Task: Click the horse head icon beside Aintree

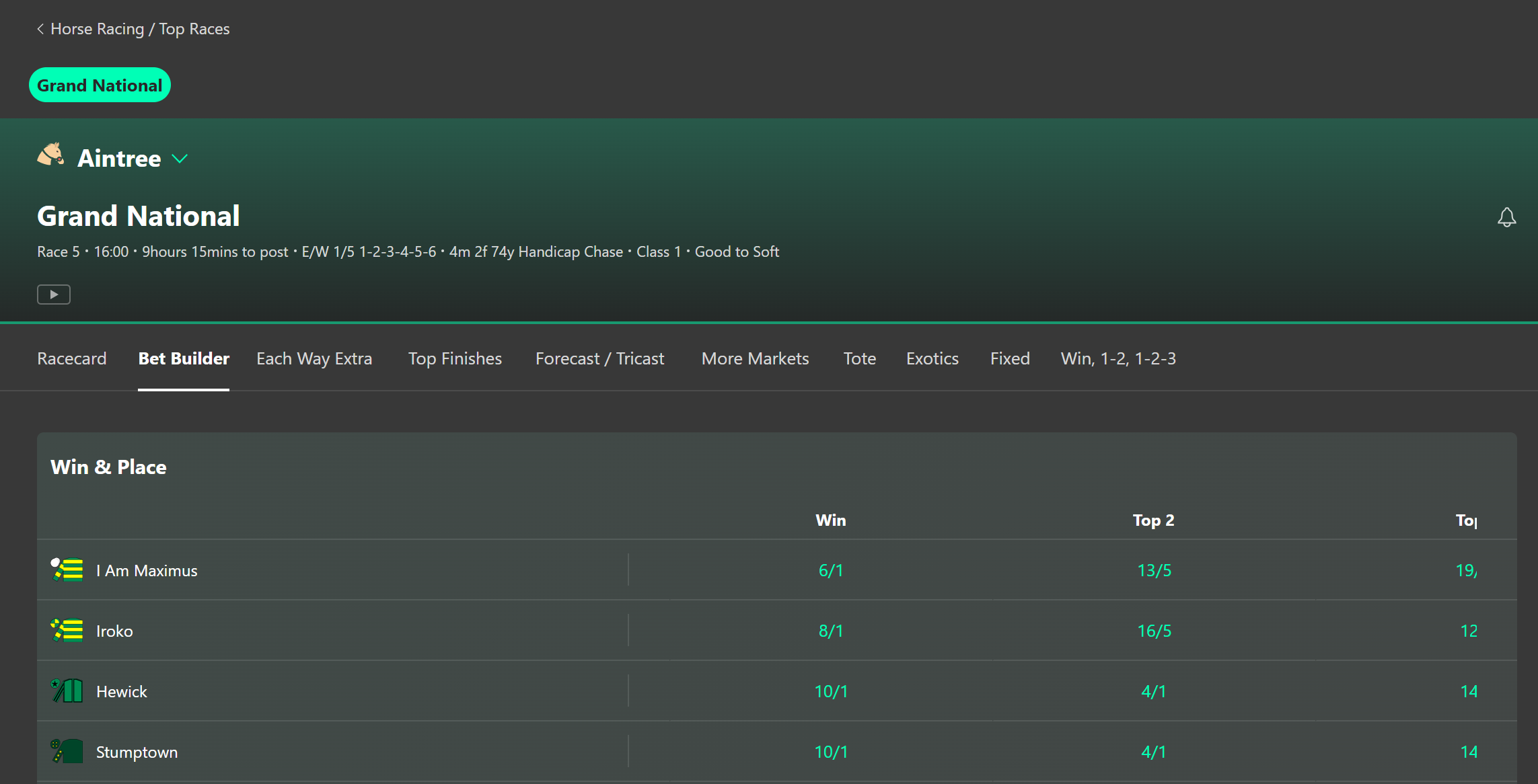Action: coord(51,155)
